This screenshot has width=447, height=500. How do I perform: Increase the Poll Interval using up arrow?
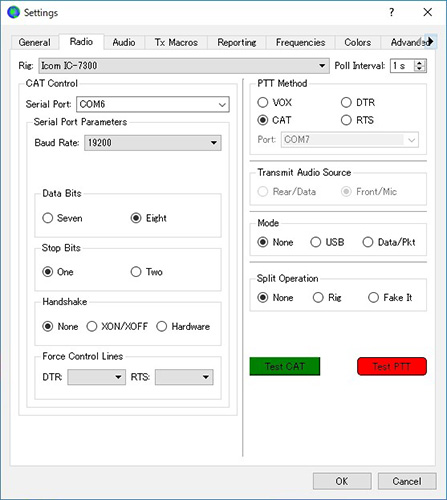(x=420, y=62)
